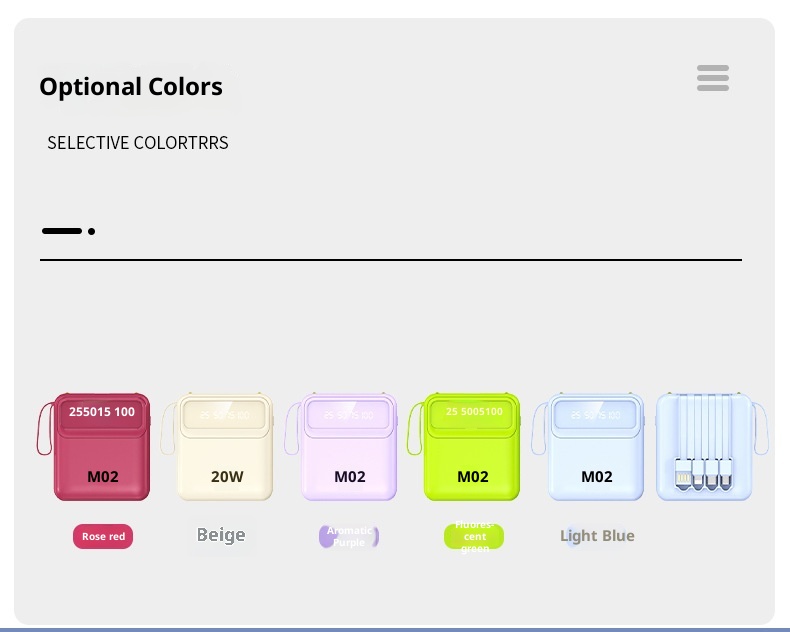Screen dimensions: 790x632
Task: Select the rose red power bank image
Action: [102, 447]
